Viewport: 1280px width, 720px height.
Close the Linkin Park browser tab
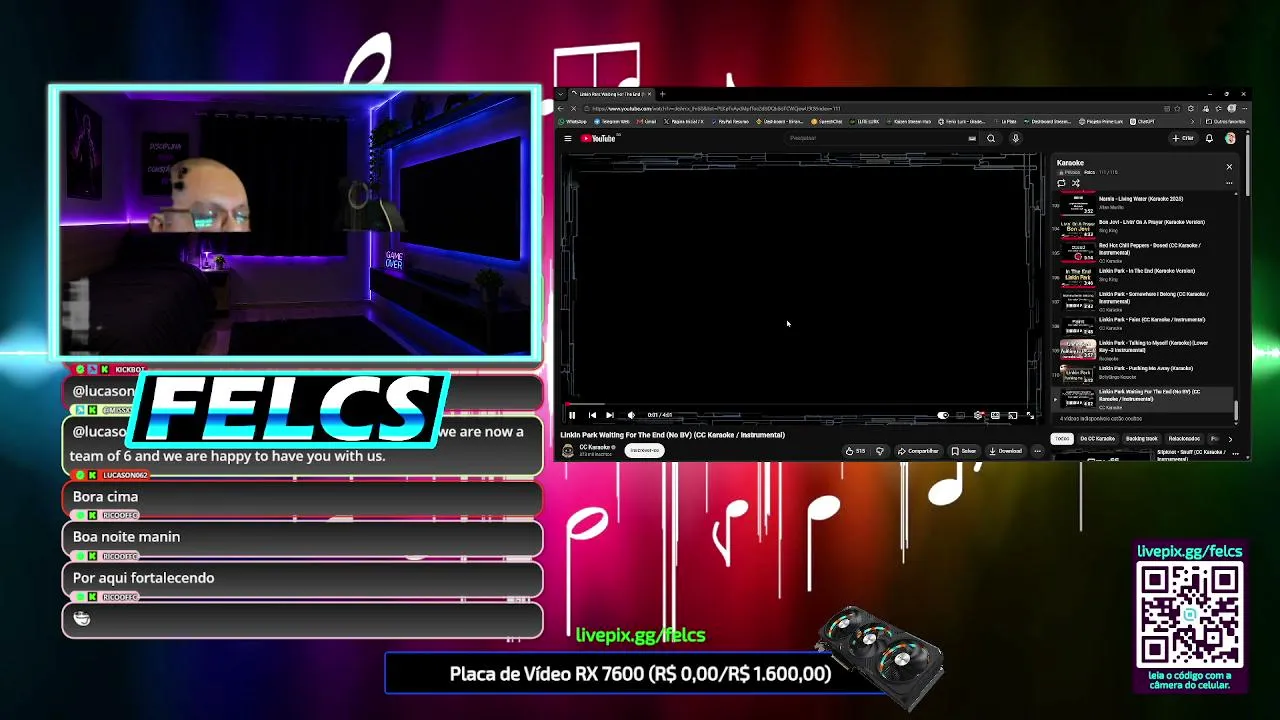tap(649, 94)
